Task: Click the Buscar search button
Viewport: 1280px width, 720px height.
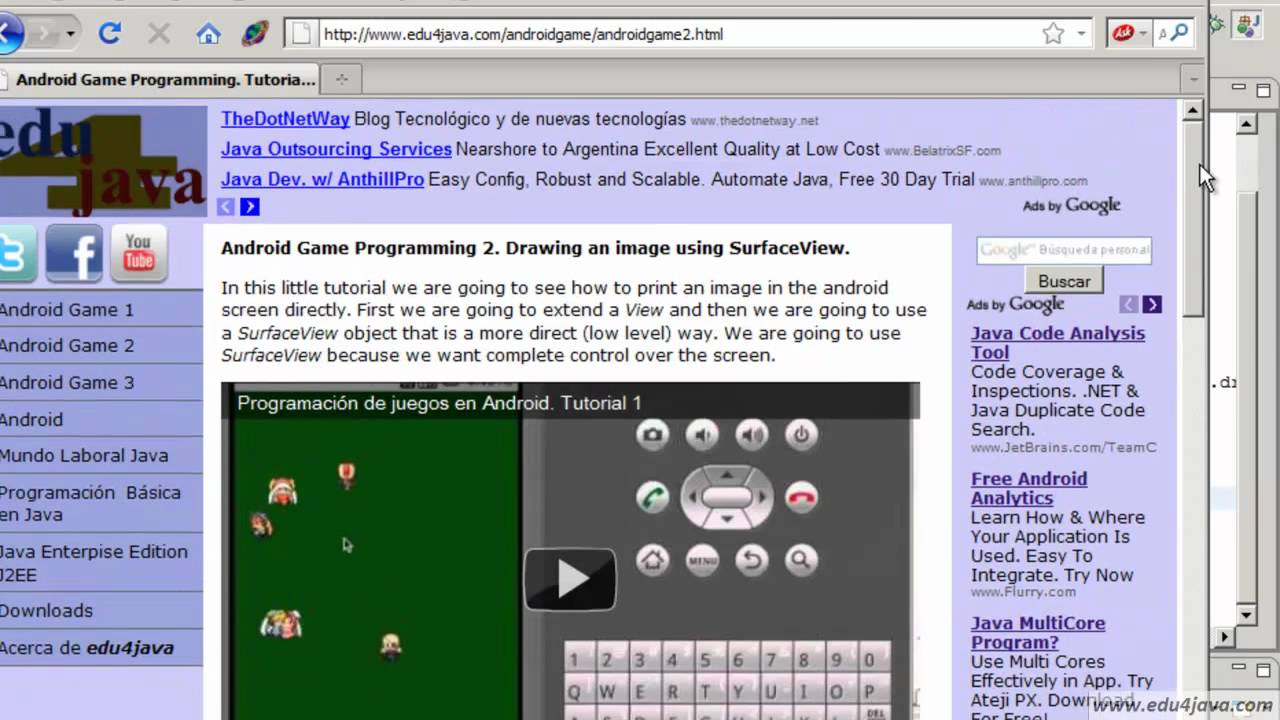Action: point(1064,281)
